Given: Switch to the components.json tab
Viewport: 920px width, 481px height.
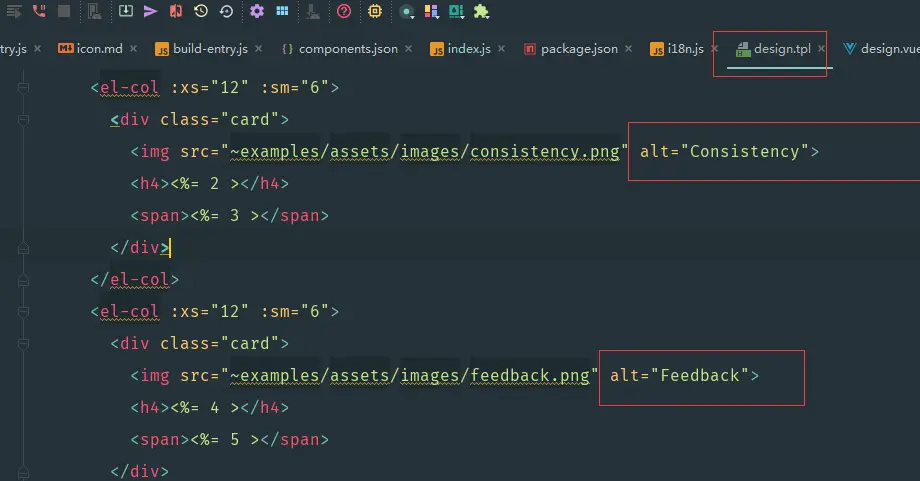Looking at the screenshot, I should point(348,49).
